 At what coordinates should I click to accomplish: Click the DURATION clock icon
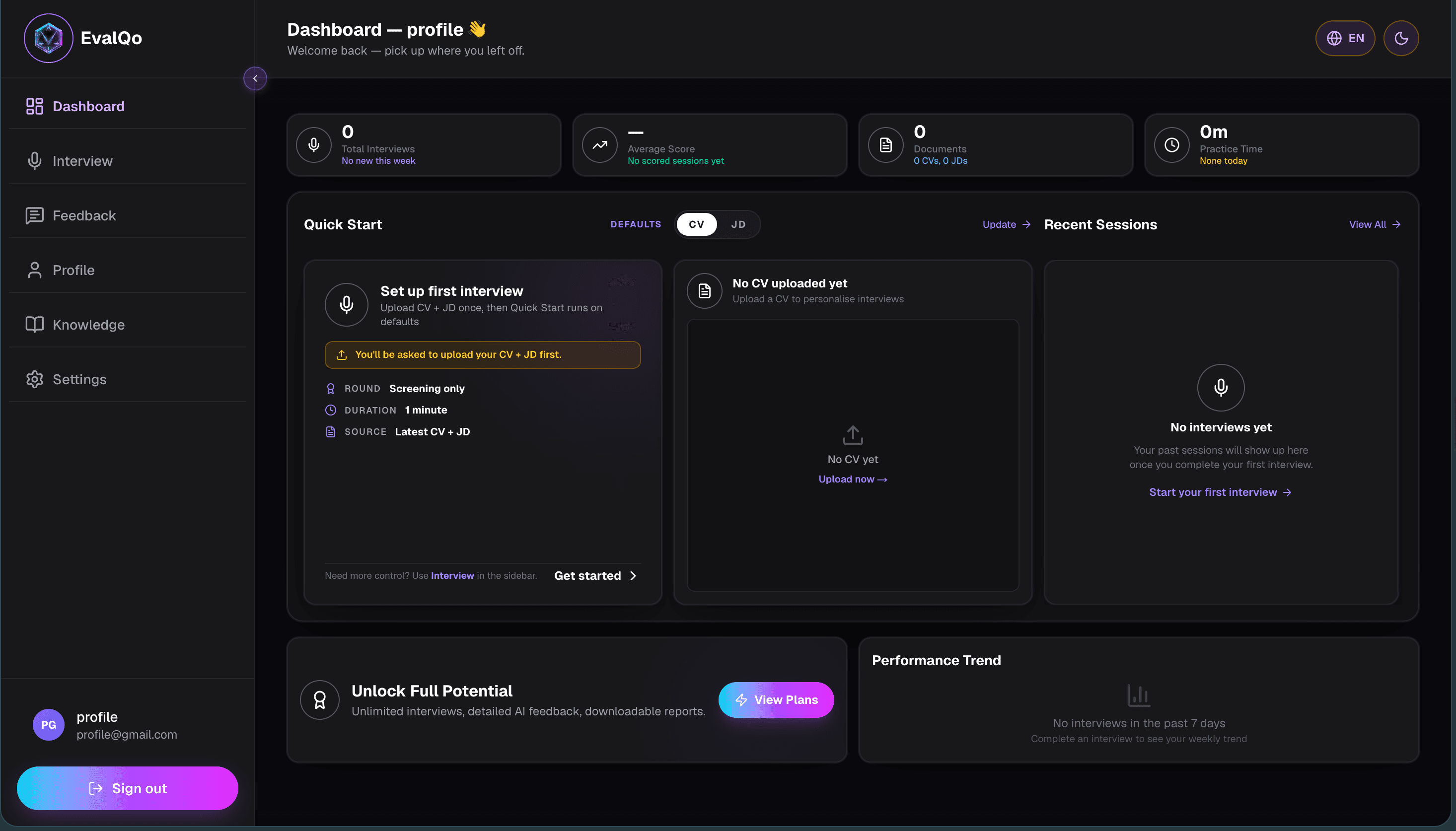pos(330,410)
